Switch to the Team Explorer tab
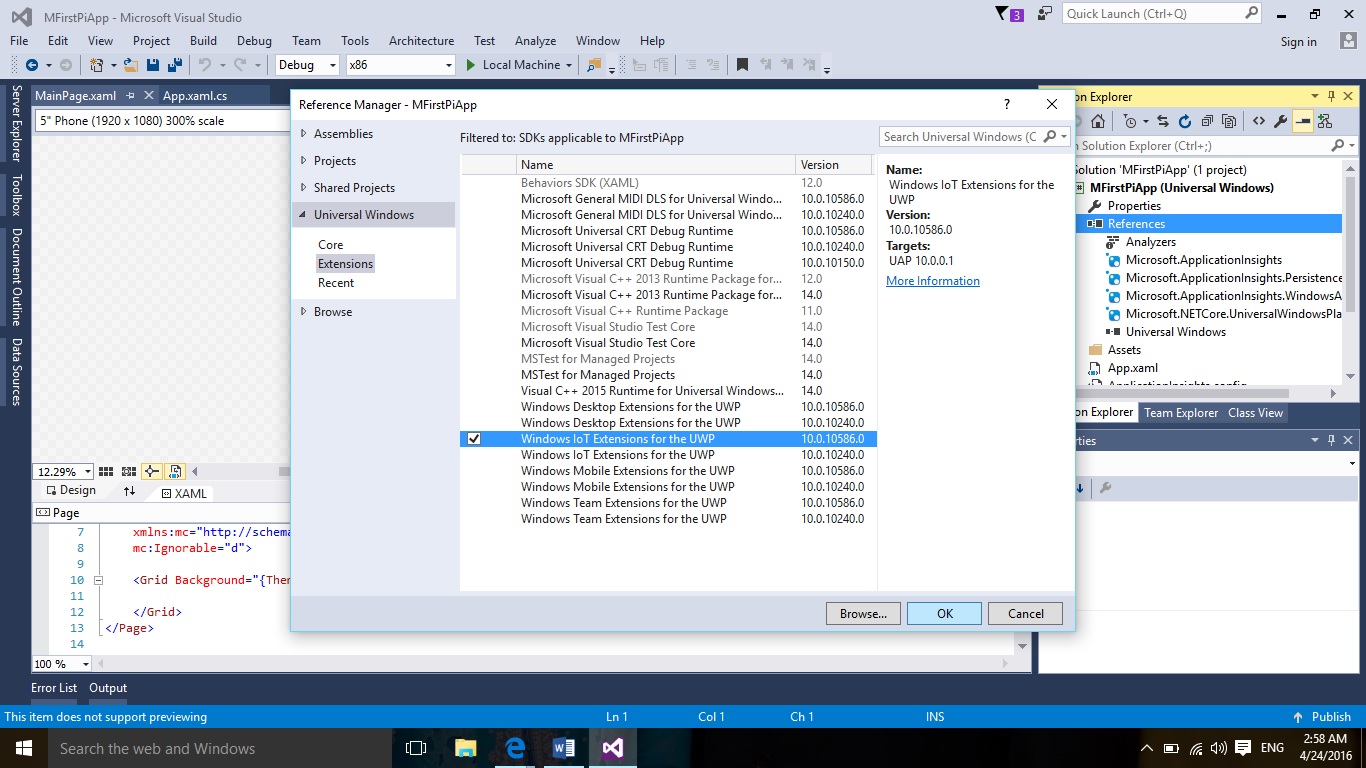The image size is (1366, 768). pyautogui.click(x=1181, y=413)
